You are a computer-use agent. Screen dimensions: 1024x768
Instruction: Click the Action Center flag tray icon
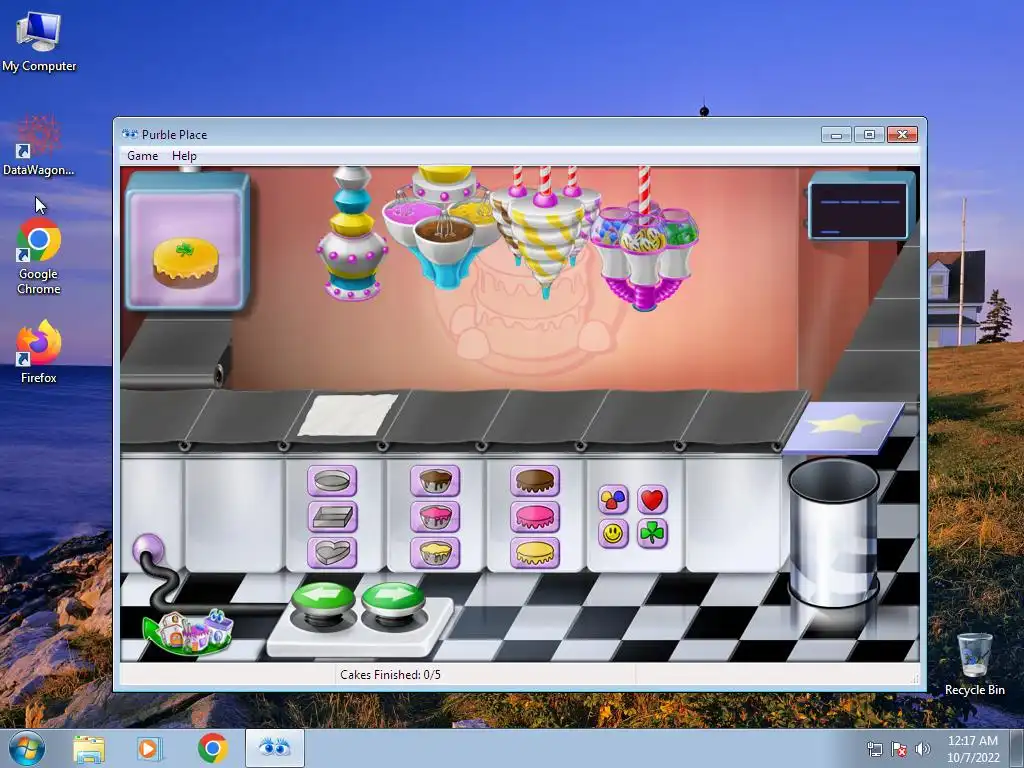(x=899, y=749)
